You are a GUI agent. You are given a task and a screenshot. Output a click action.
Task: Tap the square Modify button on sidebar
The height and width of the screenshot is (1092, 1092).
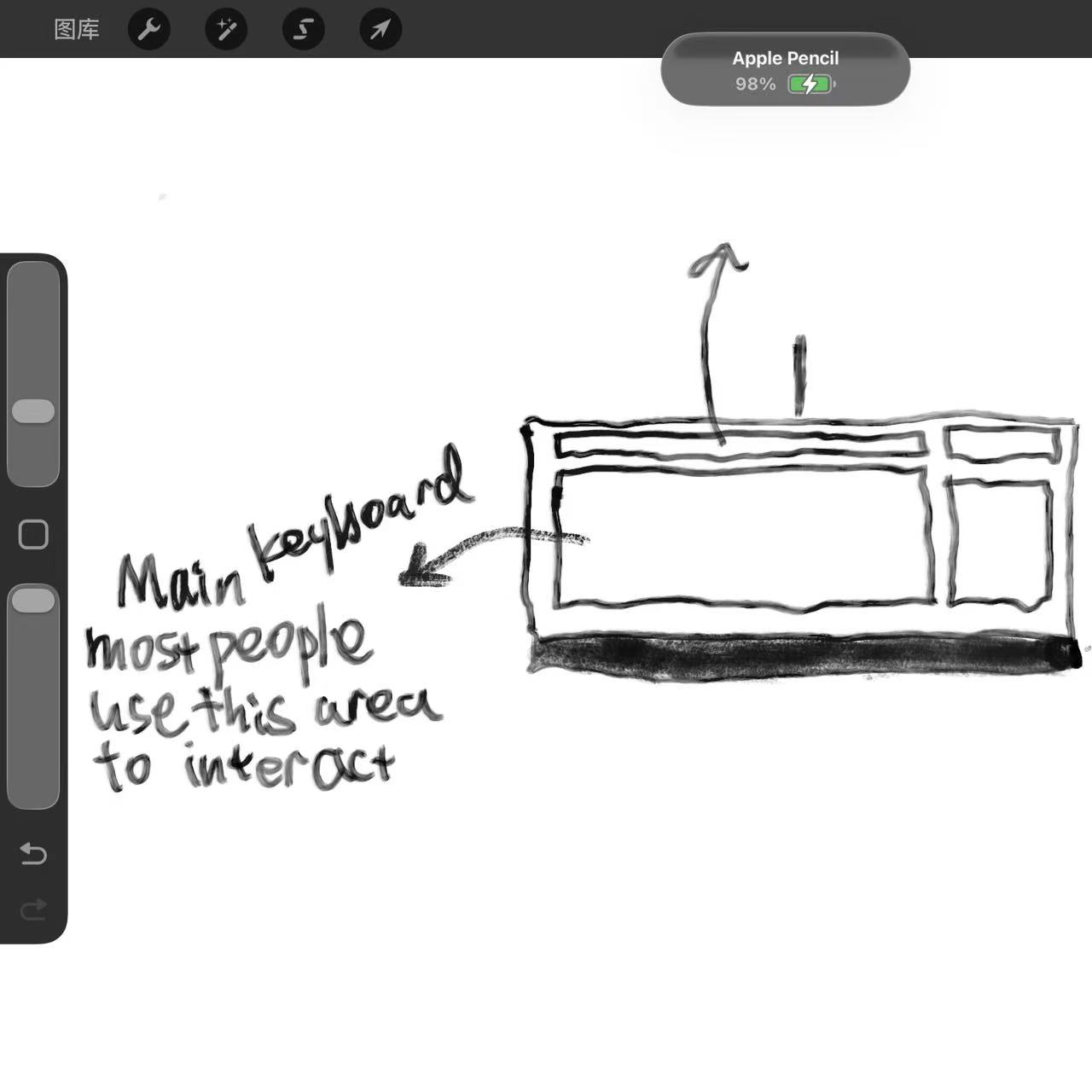click(32, 532)
